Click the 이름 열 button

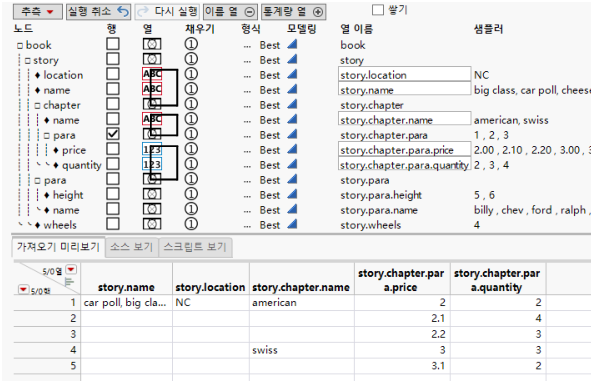pos(230,12)
